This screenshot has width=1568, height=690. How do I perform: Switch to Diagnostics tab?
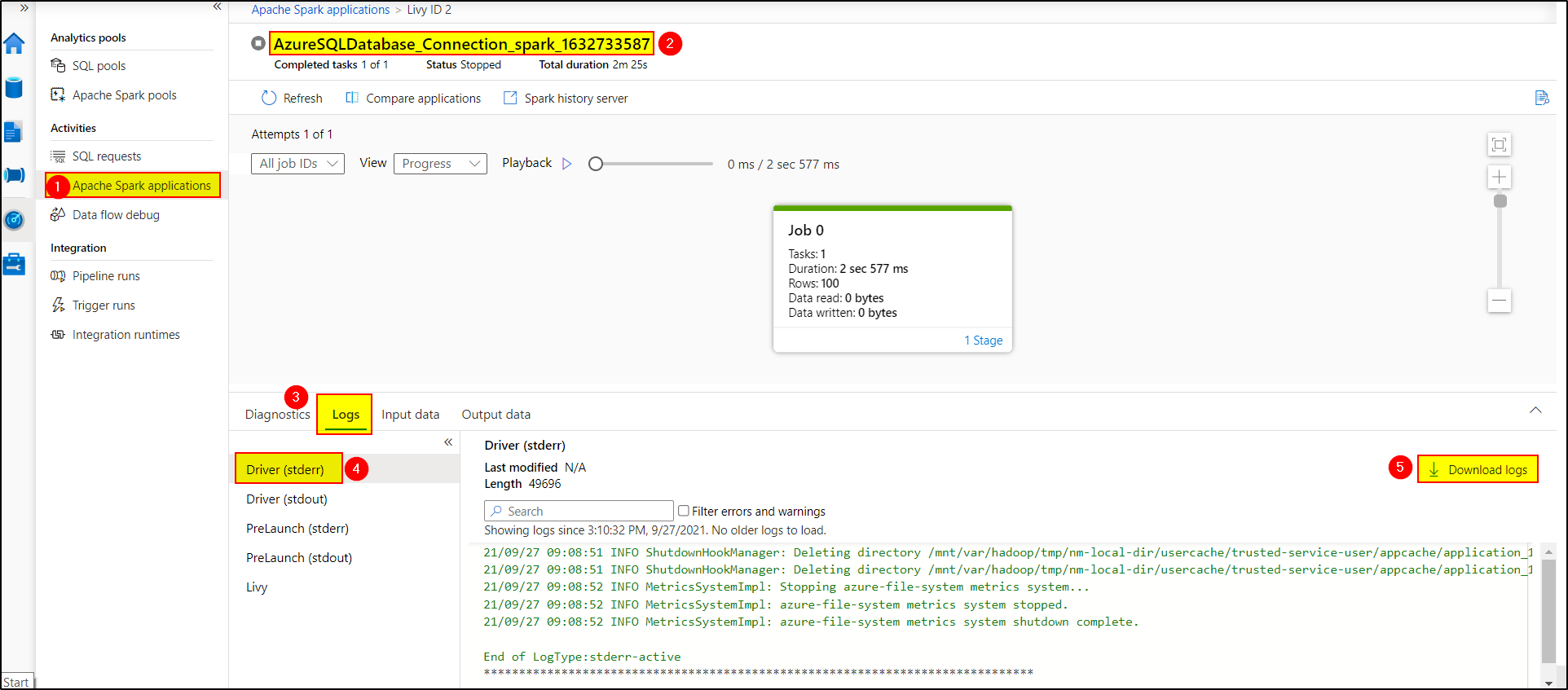(277, 414)
